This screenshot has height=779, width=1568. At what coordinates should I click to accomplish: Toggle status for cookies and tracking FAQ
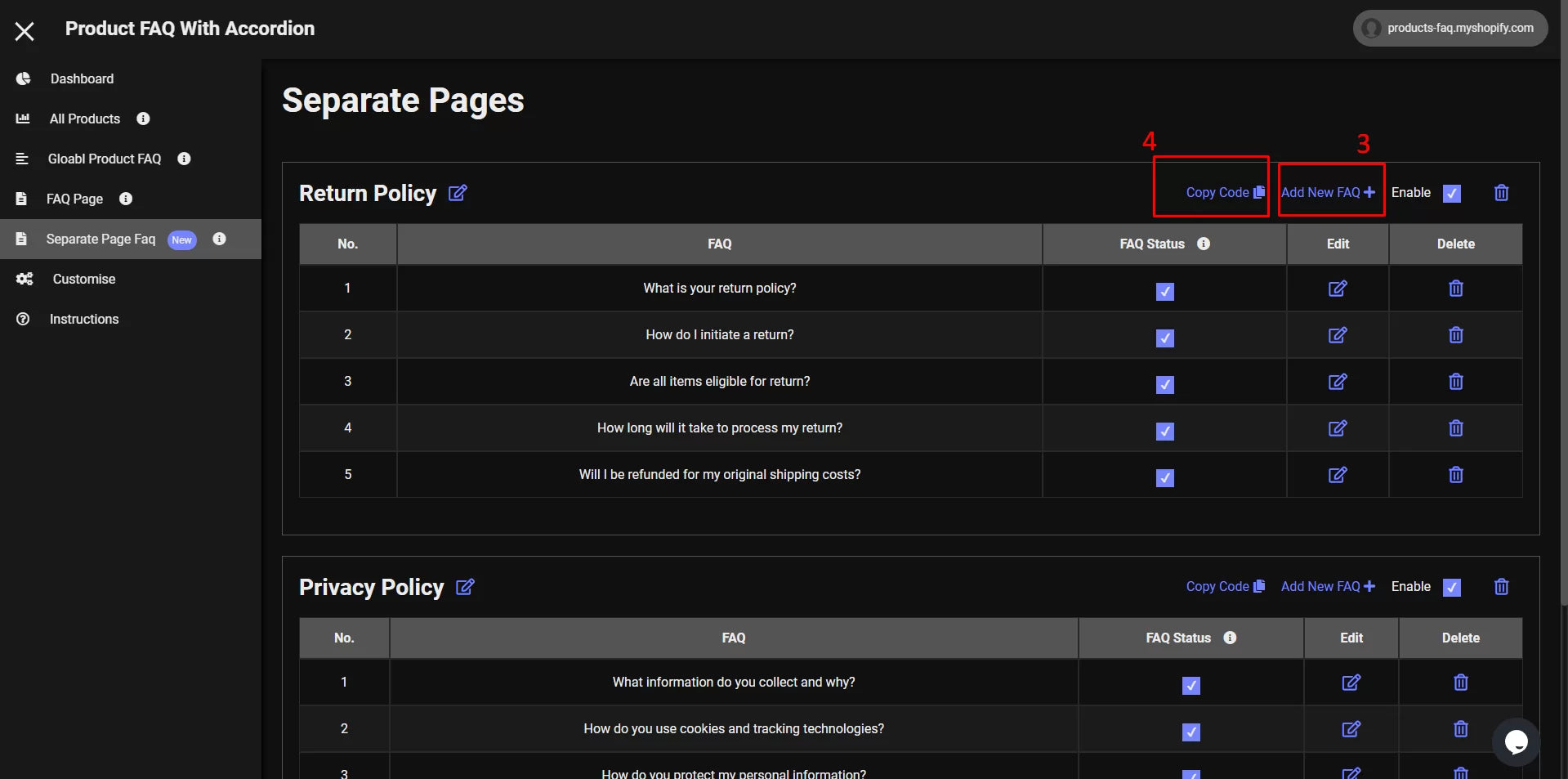pos(1191,732)
